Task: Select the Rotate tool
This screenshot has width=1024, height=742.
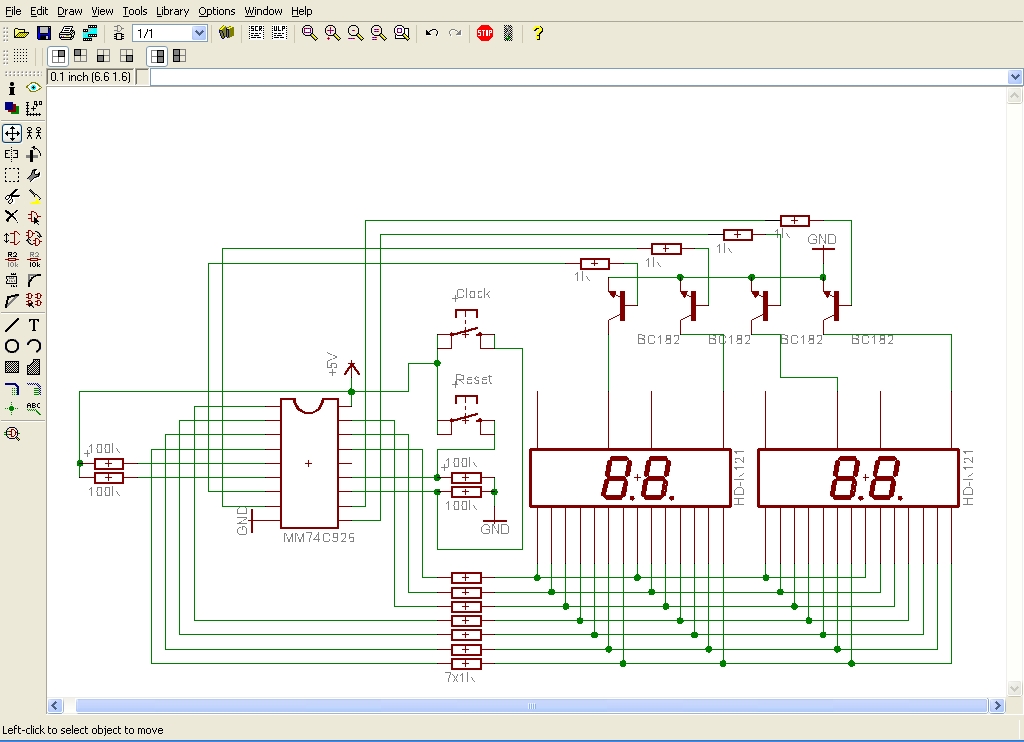Action: pos(34,154)
